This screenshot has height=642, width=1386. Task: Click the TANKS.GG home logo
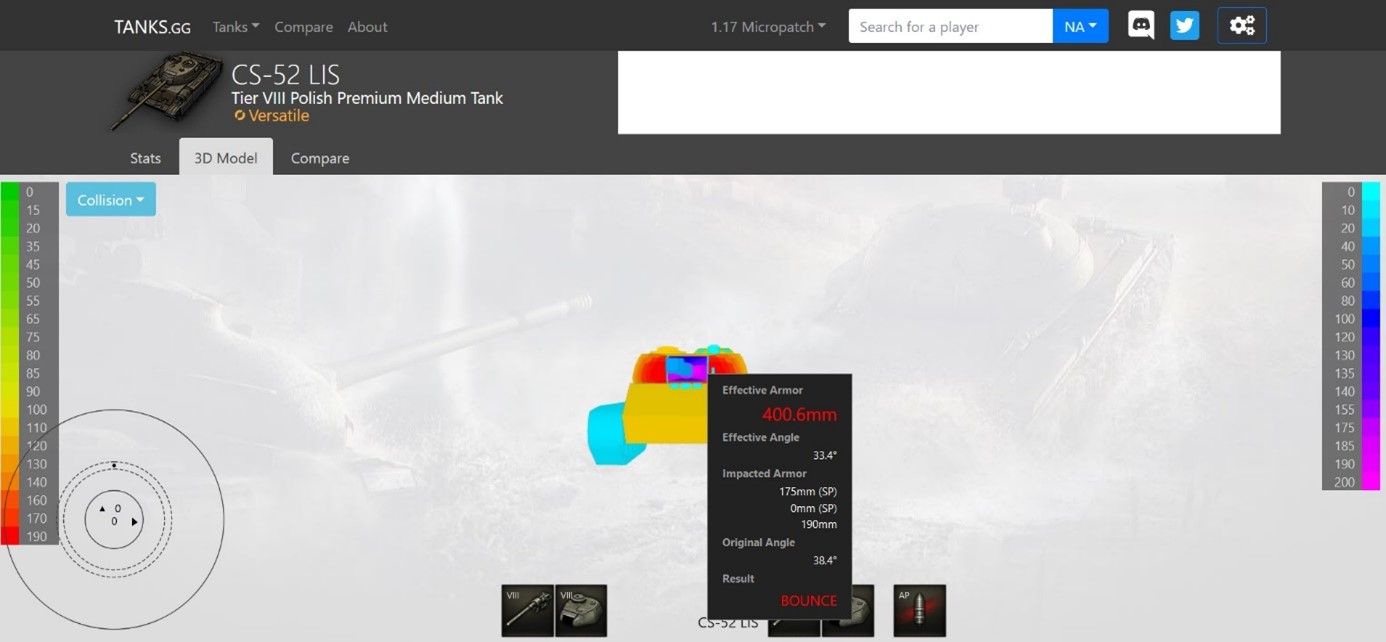coord(152,27)
